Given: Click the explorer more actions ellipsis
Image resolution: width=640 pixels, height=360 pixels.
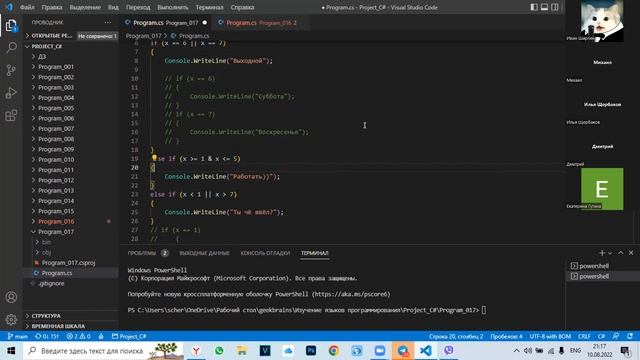Looking at the screenshot, I should click(108, 22).
